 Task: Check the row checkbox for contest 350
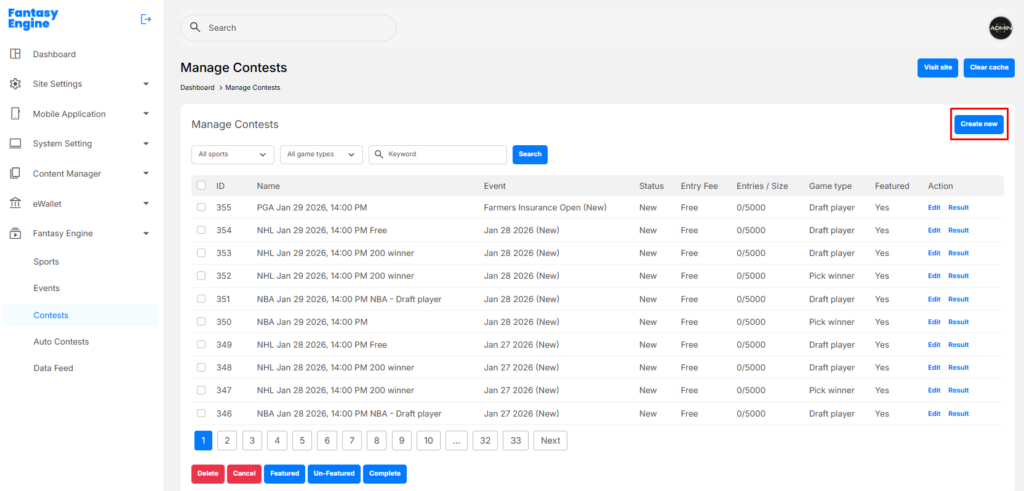tap(202, 322)
